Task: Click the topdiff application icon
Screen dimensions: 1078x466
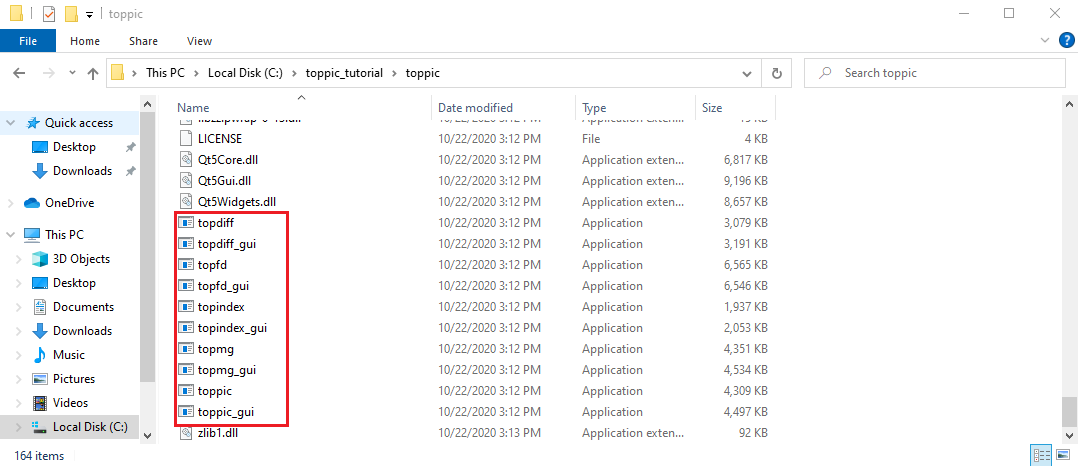Action: click(x=186, y=223)
